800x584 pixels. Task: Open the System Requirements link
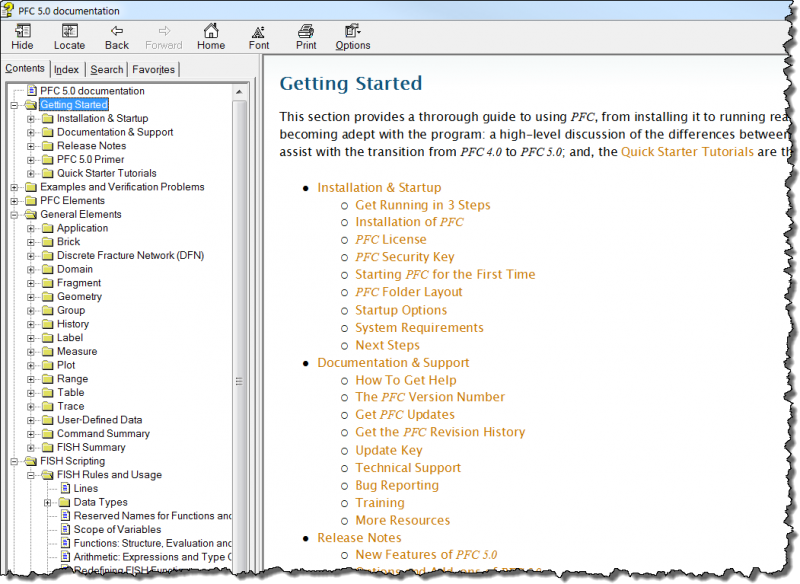[419, 327]
